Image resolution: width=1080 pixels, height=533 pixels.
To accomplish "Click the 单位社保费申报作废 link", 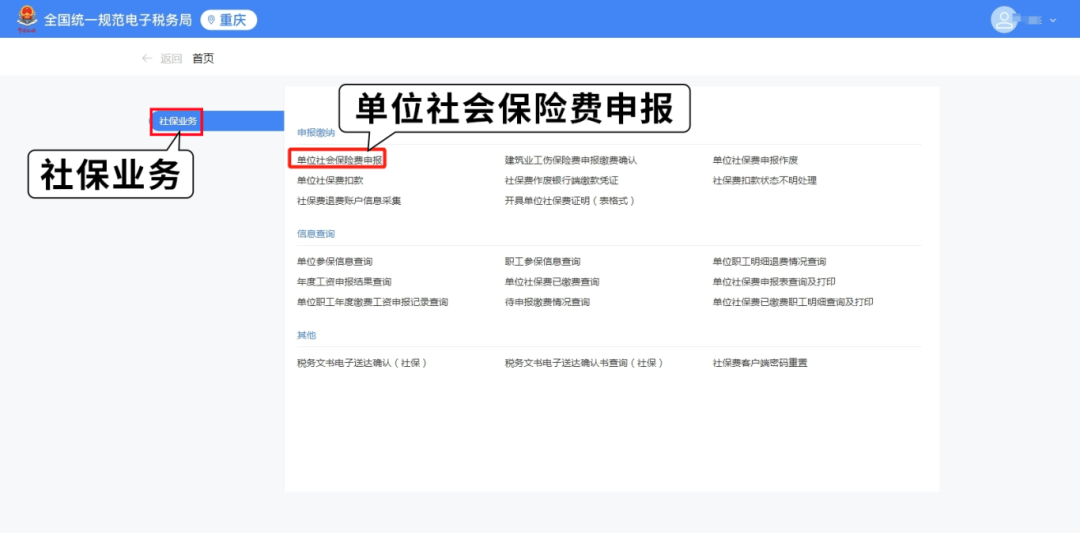I will point(755,160).
